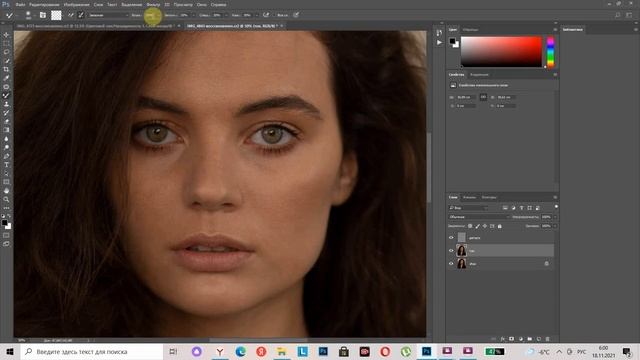
Task: Open the Layers panel menu
Action: click(555, 197)
